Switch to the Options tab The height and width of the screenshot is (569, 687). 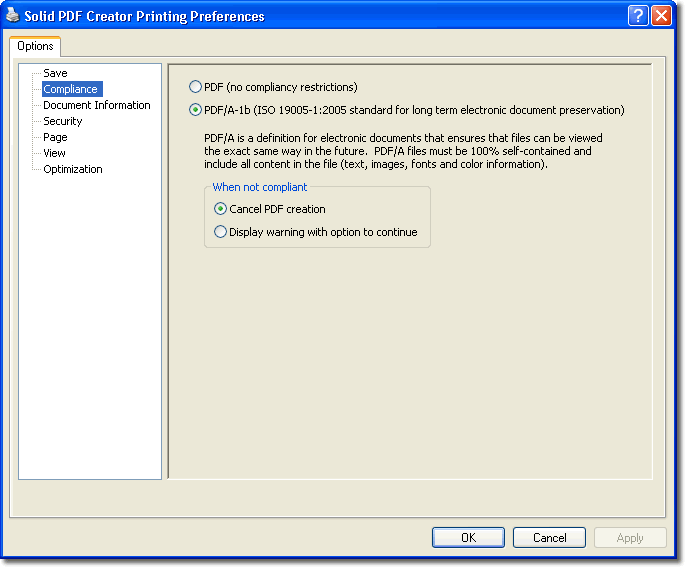[x=35, y=46]
